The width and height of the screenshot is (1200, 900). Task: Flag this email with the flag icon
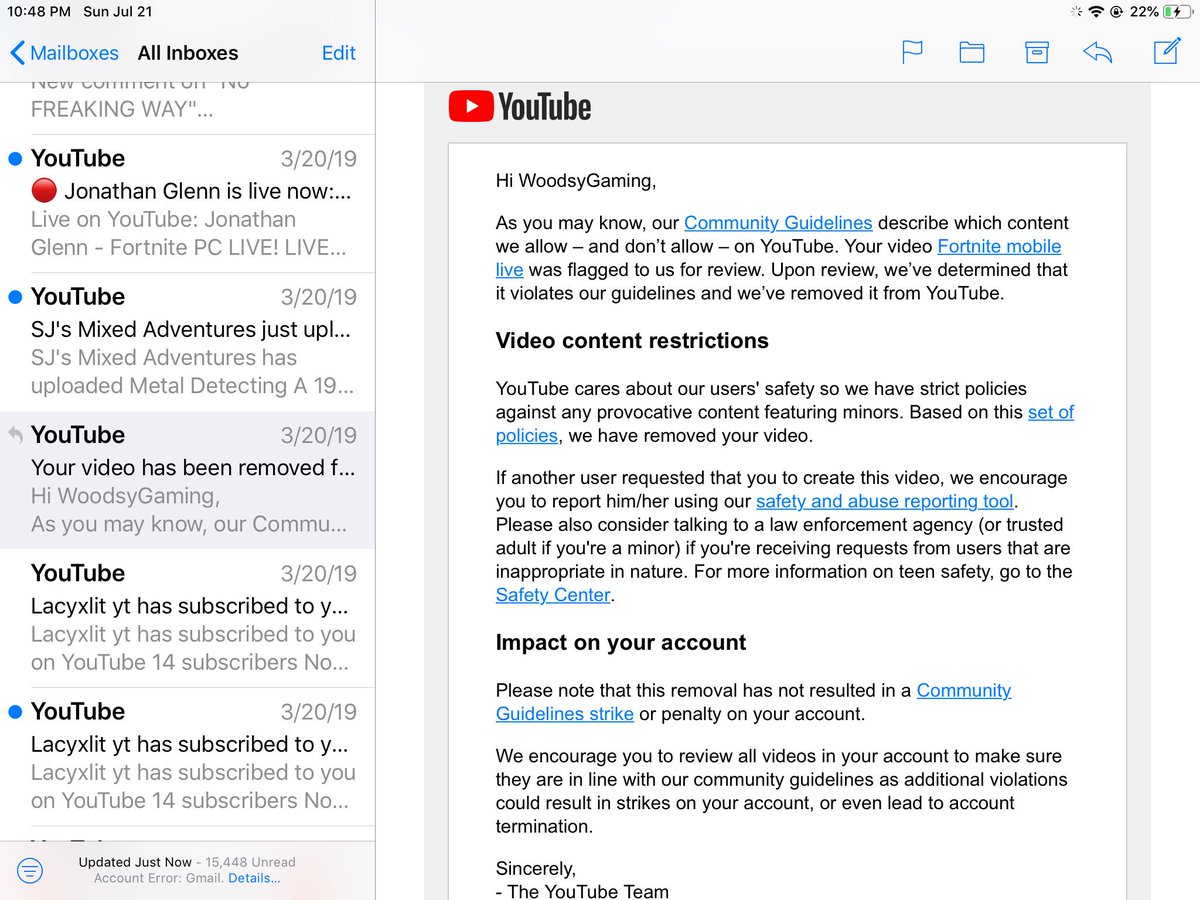pyautogui.click(x=912, y=52)
